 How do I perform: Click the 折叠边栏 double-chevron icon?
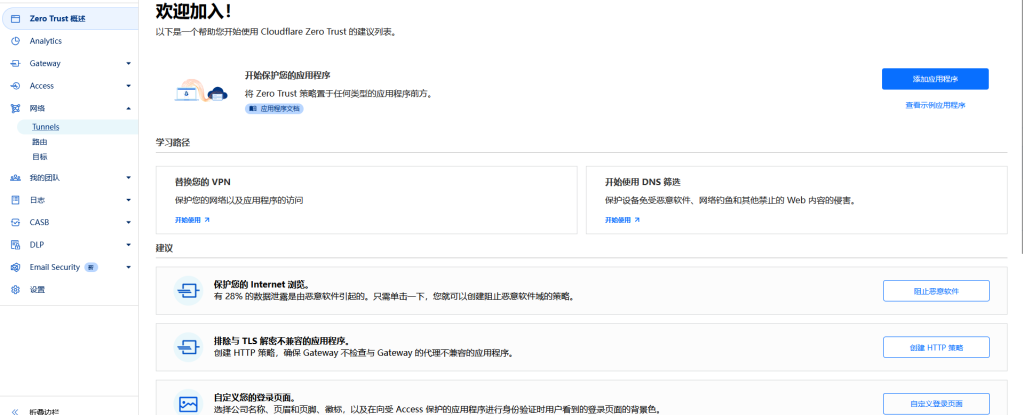tap(16, 412)
